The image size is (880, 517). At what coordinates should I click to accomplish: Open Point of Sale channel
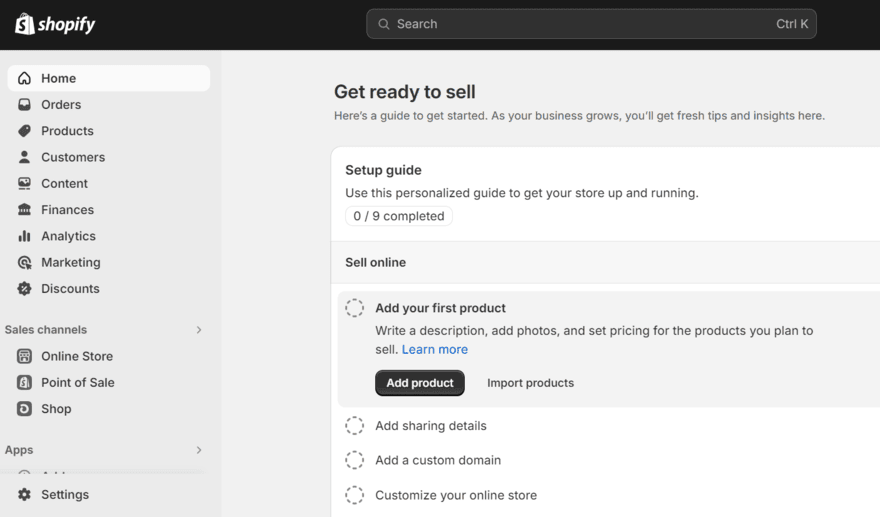click(x=109, y=382)
